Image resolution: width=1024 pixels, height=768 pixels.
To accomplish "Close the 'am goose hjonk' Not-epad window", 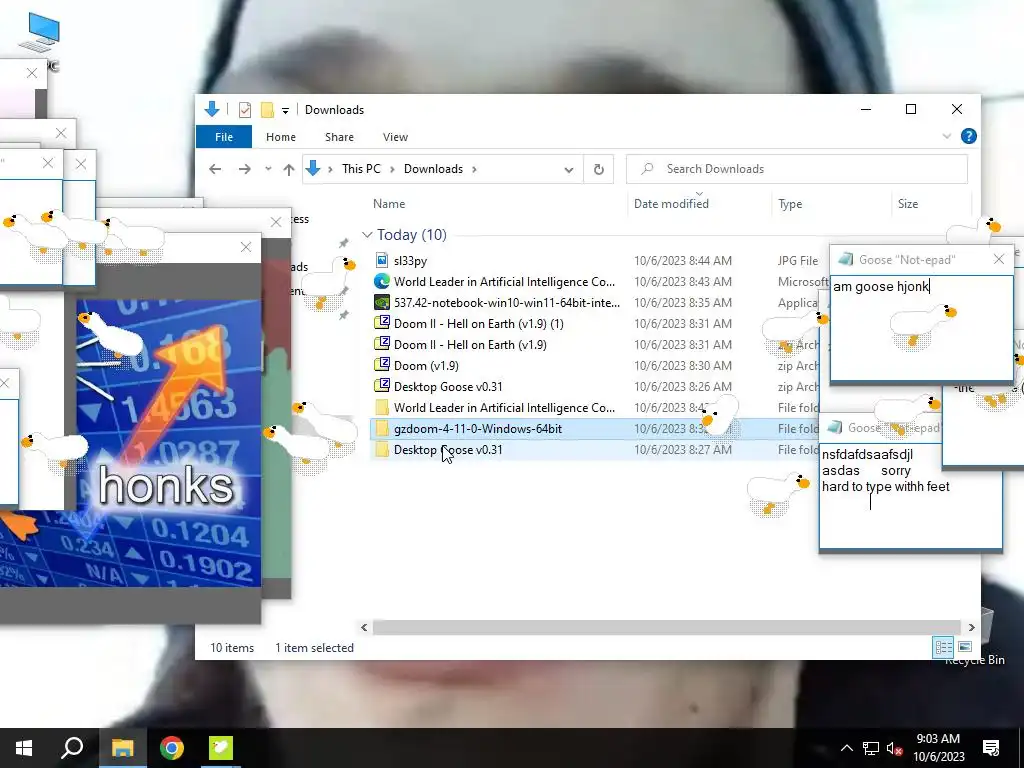I will pyautogui.click(x=999, y=259).
